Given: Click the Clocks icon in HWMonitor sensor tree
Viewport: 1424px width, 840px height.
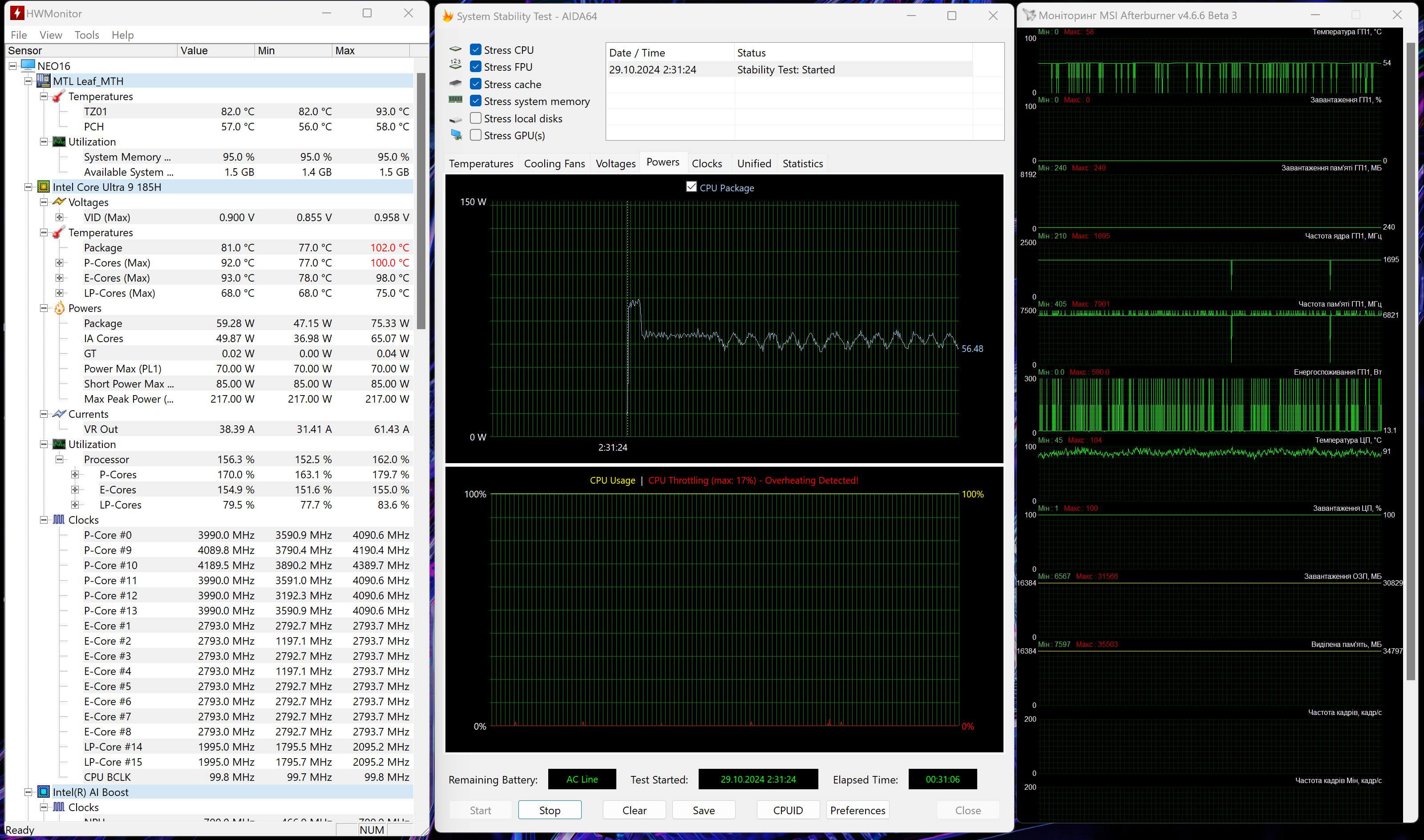Looking at the screenshot, I should 60,520.
